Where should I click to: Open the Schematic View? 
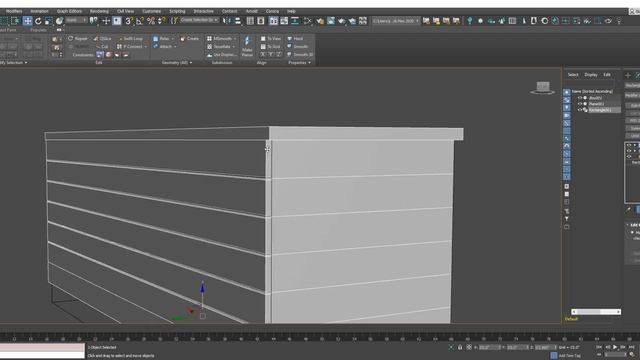295,21
